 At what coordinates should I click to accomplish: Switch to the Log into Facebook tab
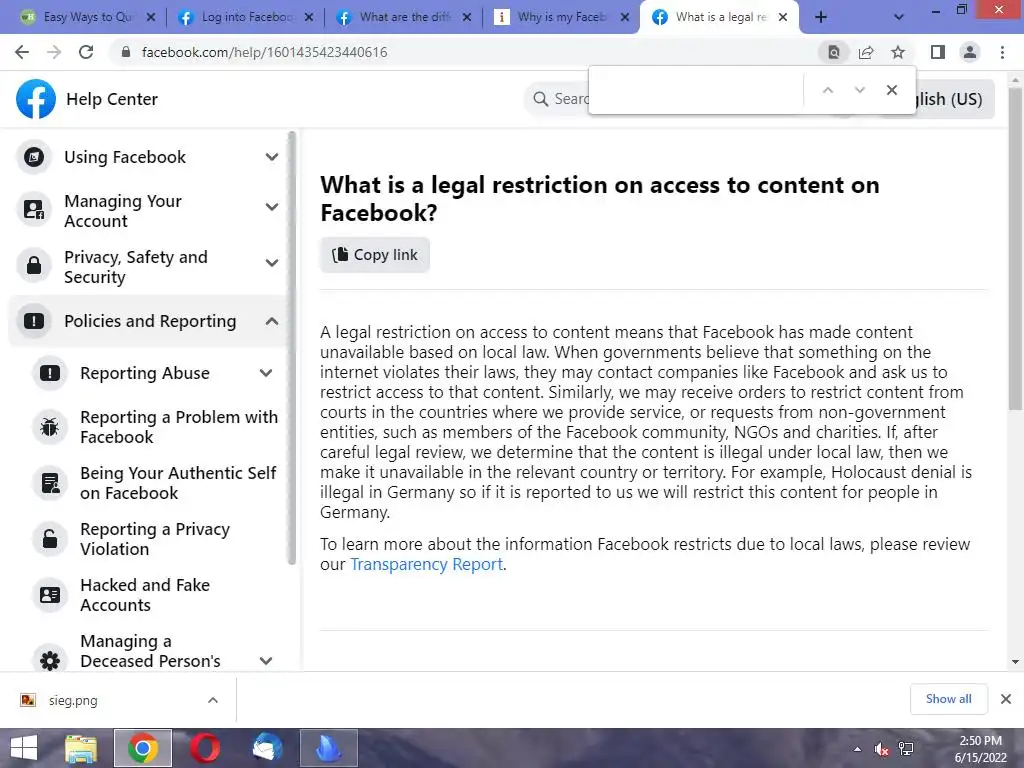[246, 17]
